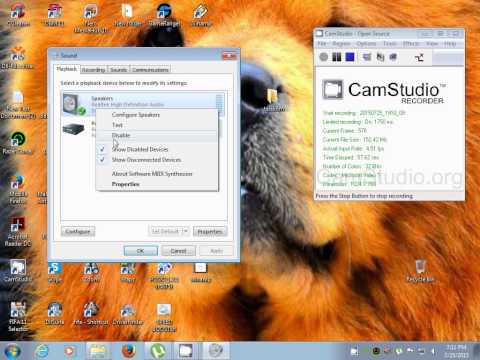Click the Screen Annotations icon in CamStudio toolbar

[x=380, y=57]
